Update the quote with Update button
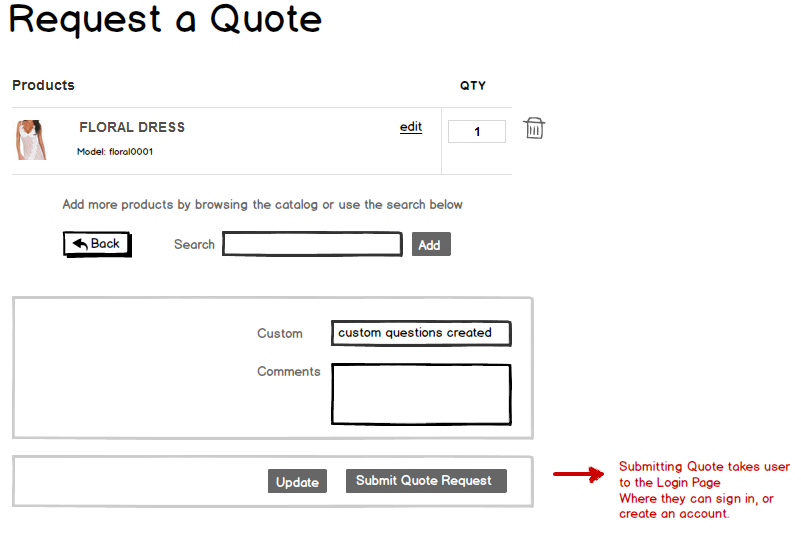801x550 pixels. pos(297,481)
